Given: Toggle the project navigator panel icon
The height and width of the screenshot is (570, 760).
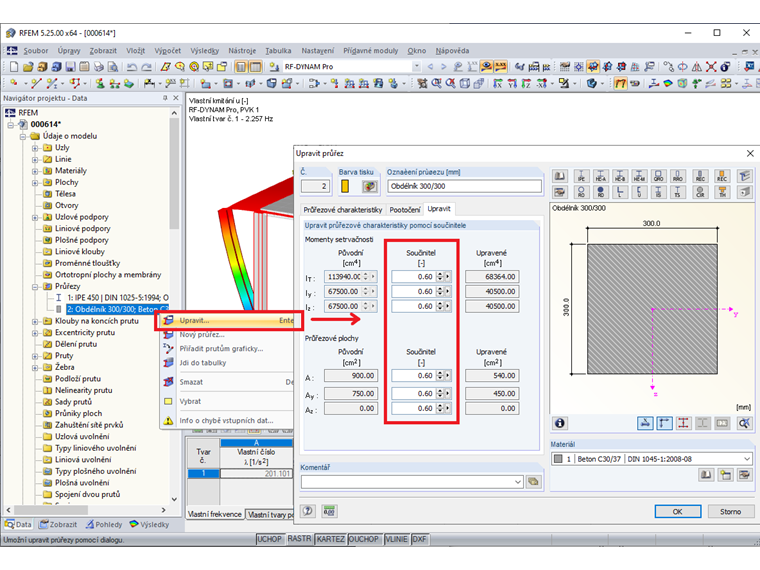Looking at the screenshot, I should 241,67.
